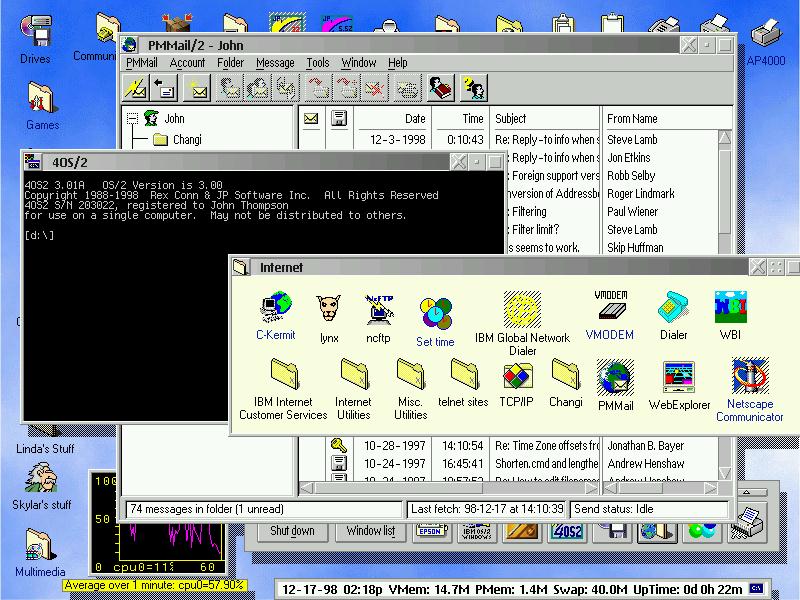
Task: Select the John account in PMMail tree
Action: point(164,118)
